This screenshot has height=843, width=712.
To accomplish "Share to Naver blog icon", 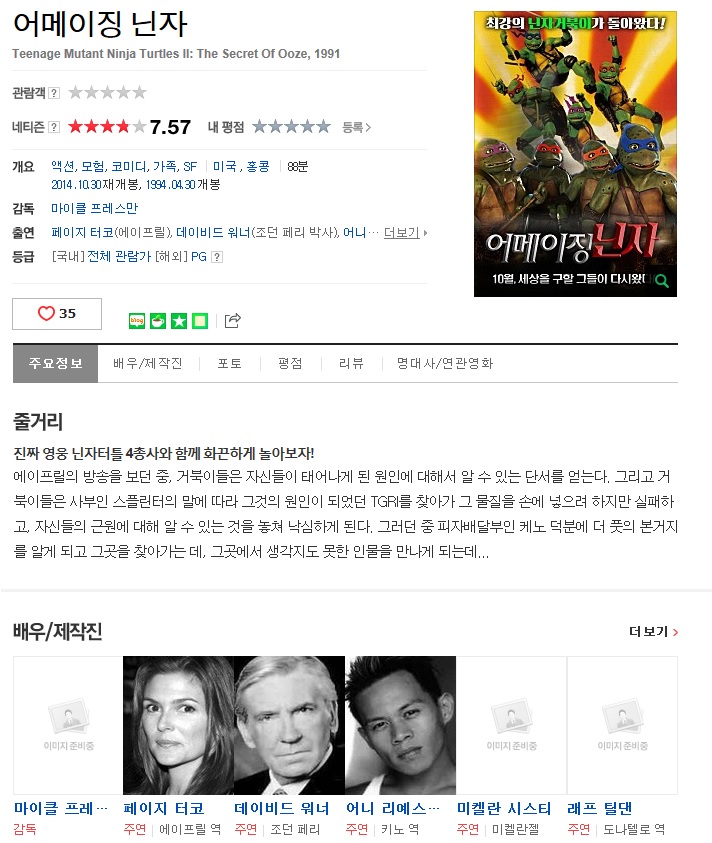I will 137,321.
